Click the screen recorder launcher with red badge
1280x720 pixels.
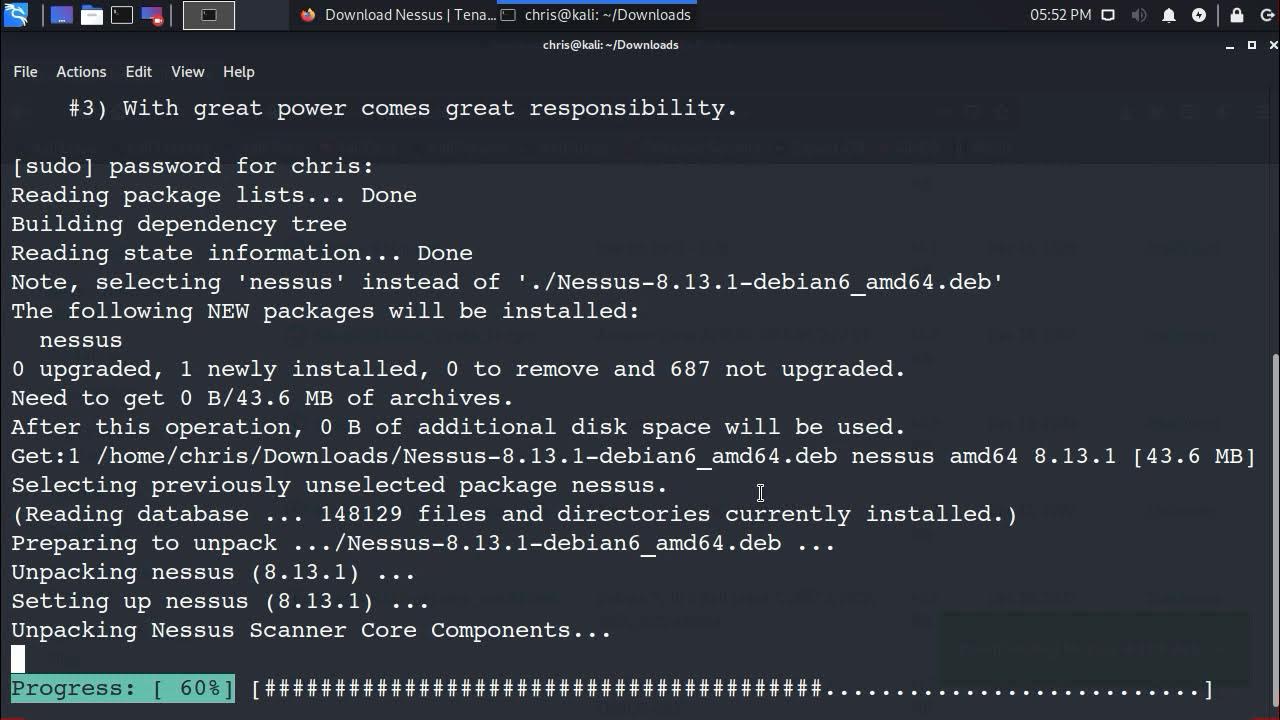point(152,15)
